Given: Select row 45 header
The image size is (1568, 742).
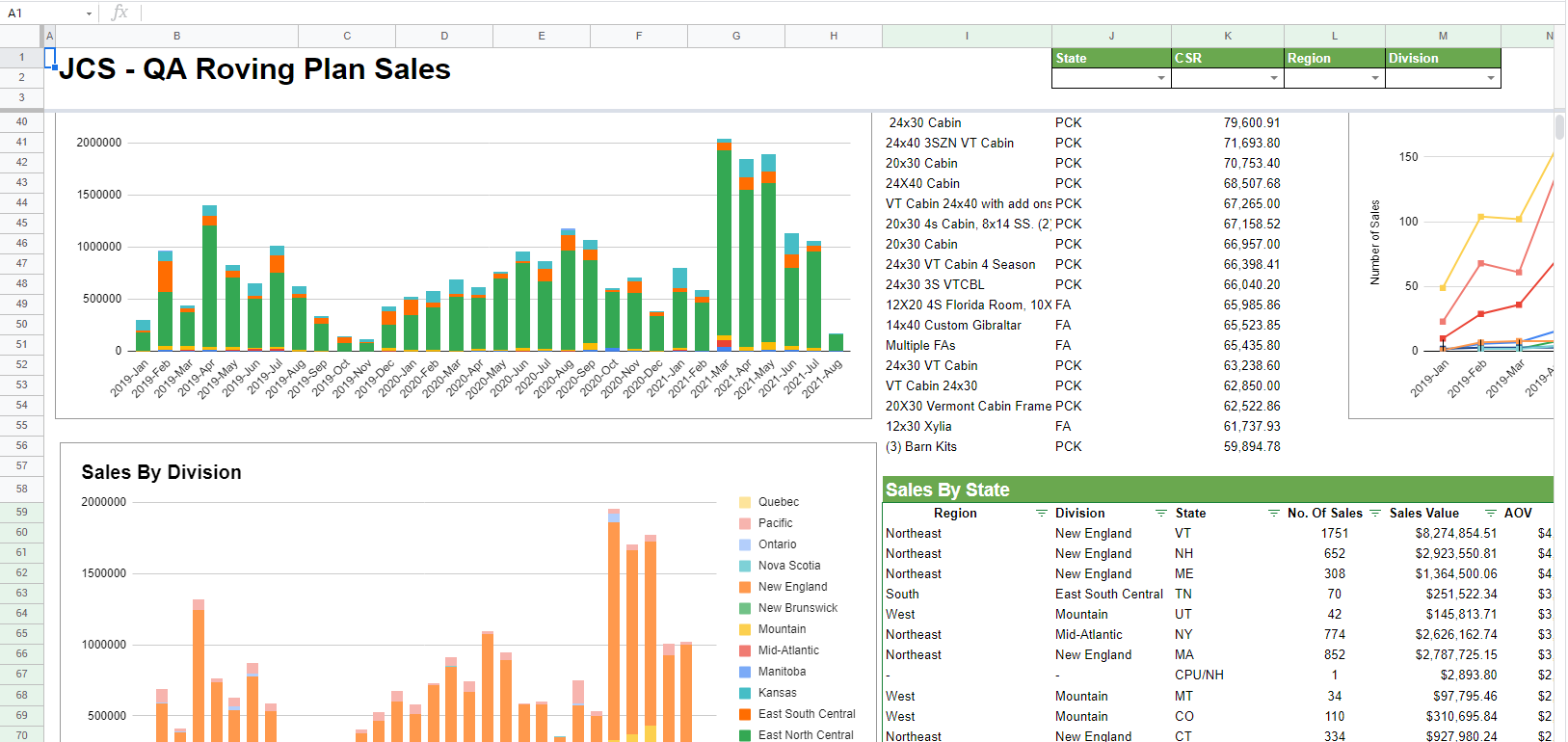Looking at the screenshot, I should click(x=21, y=224).
